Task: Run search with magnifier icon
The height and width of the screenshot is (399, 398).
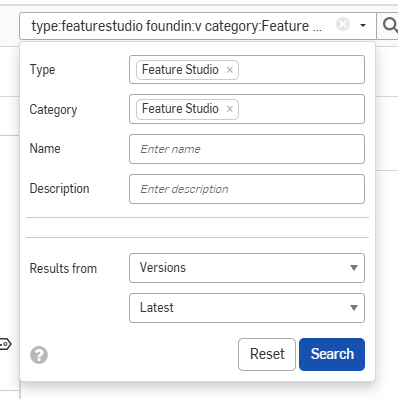Action: point(389,26)
